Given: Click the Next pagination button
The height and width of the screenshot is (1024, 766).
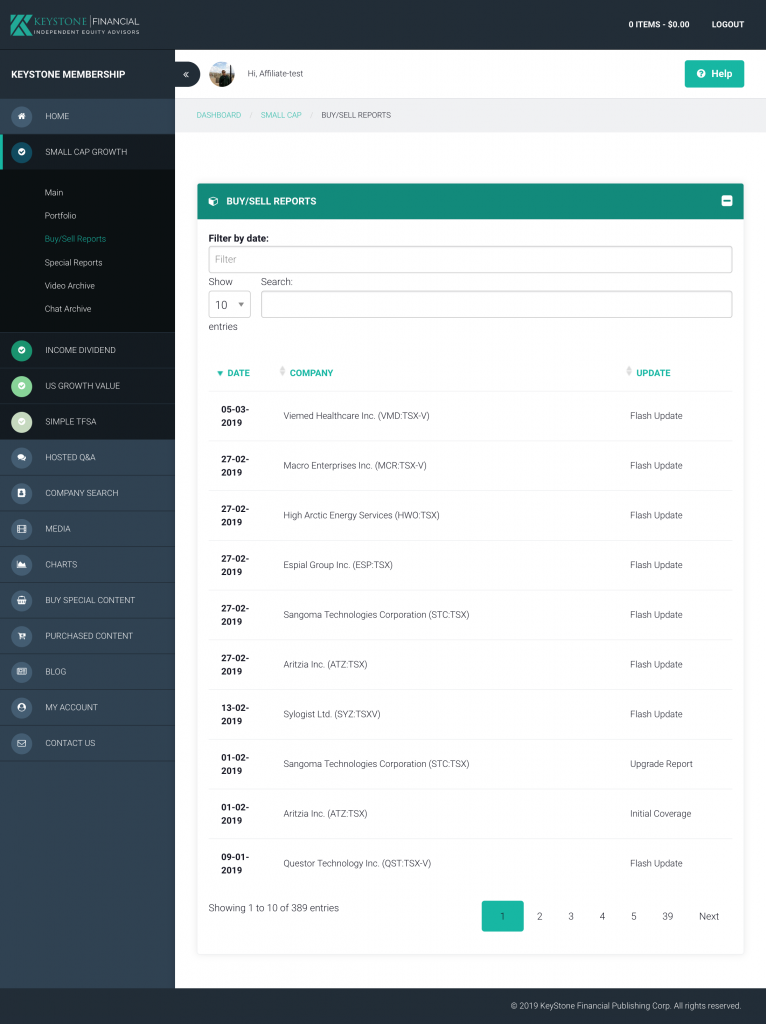Looking at the screenshot, I should point(709,917).
